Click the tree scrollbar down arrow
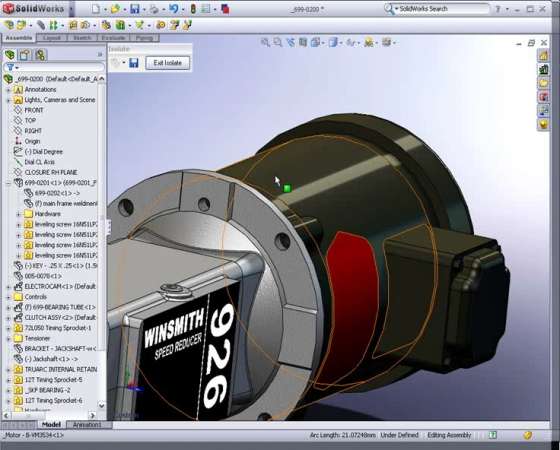This screenshot has width=560, height=450. pos(101,406)
